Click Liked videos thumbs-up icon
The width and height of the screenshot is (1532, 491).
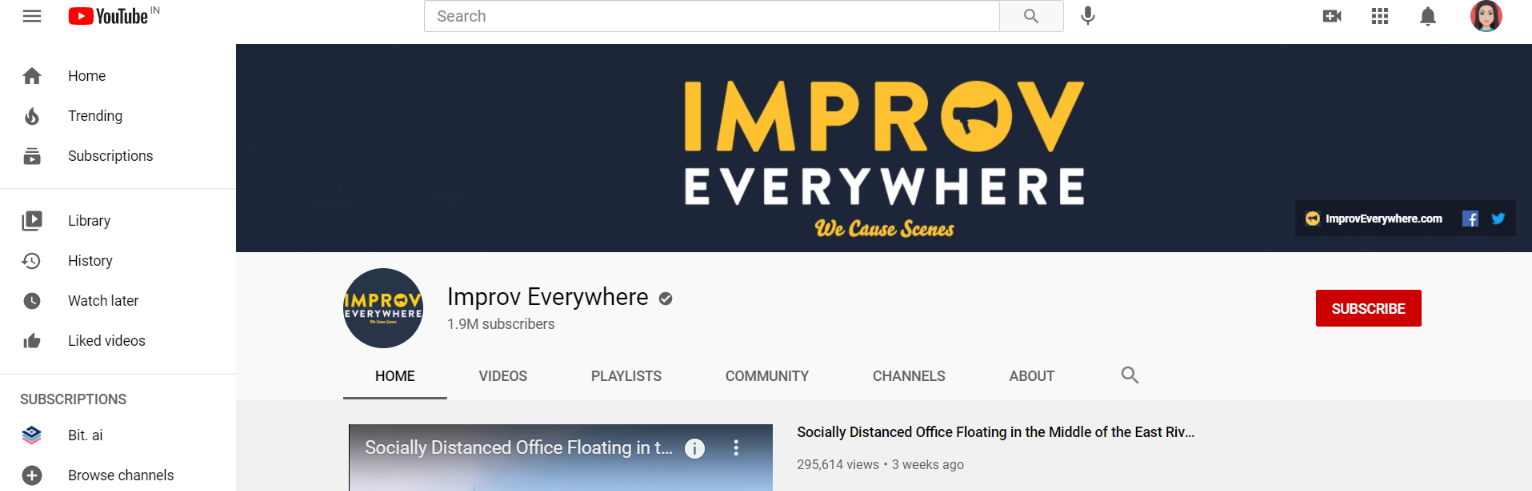(x=32, y=341)
